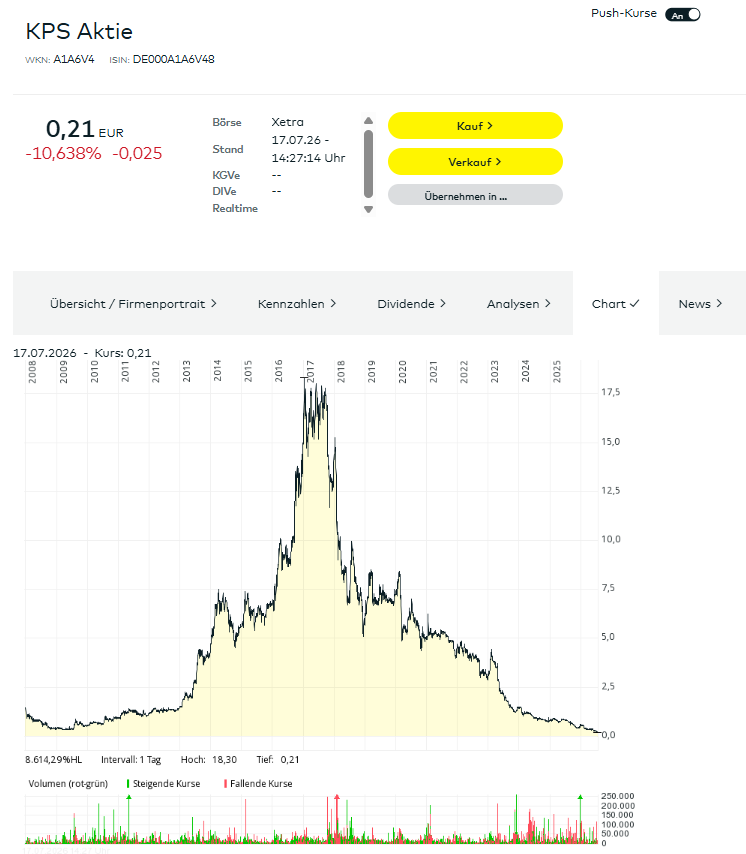Click the chevron on the News tab

coord(719,303)
